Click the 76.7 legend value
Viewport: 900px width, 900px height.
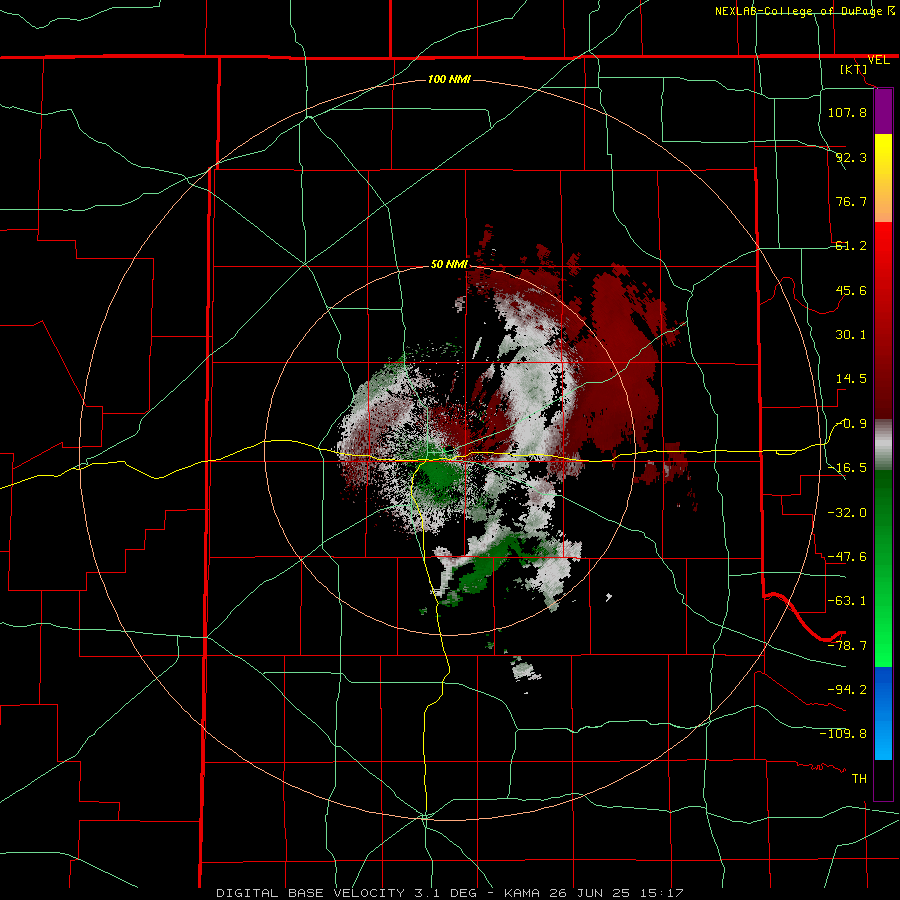pyautogui.click(x=851, y=201)
